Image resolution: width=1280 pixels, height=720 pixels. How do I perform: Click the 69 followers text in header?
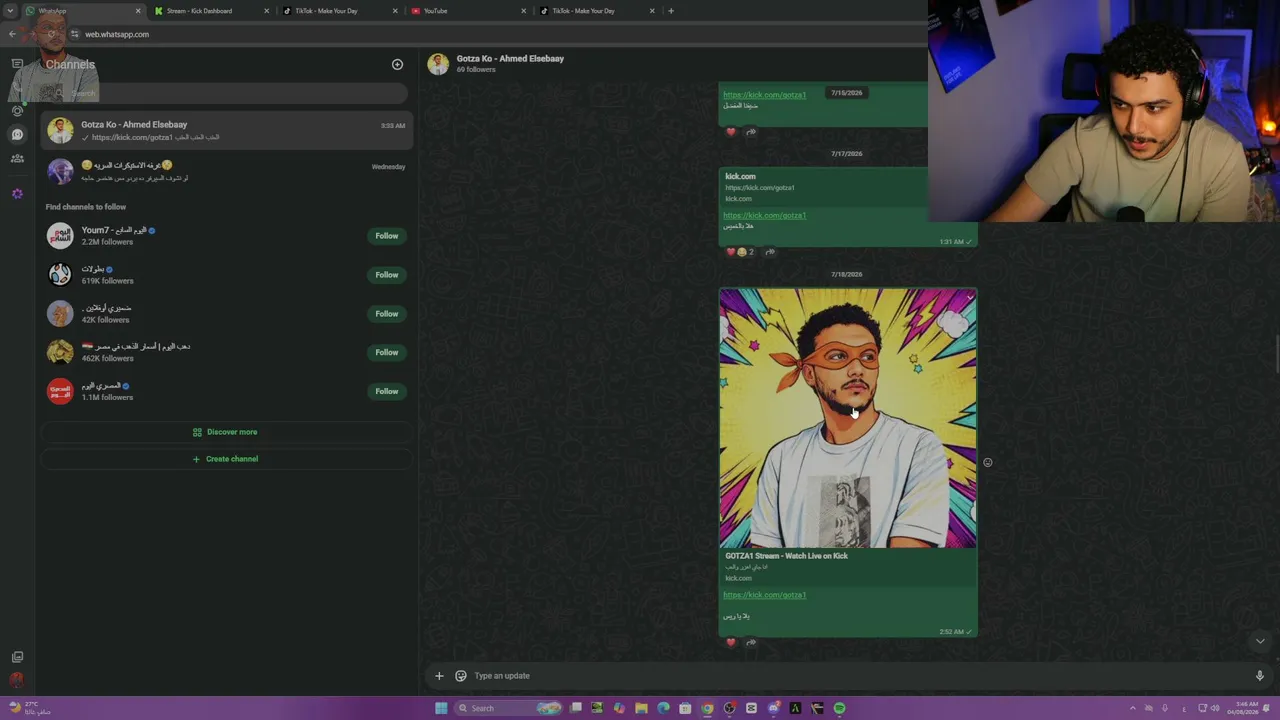476,70
